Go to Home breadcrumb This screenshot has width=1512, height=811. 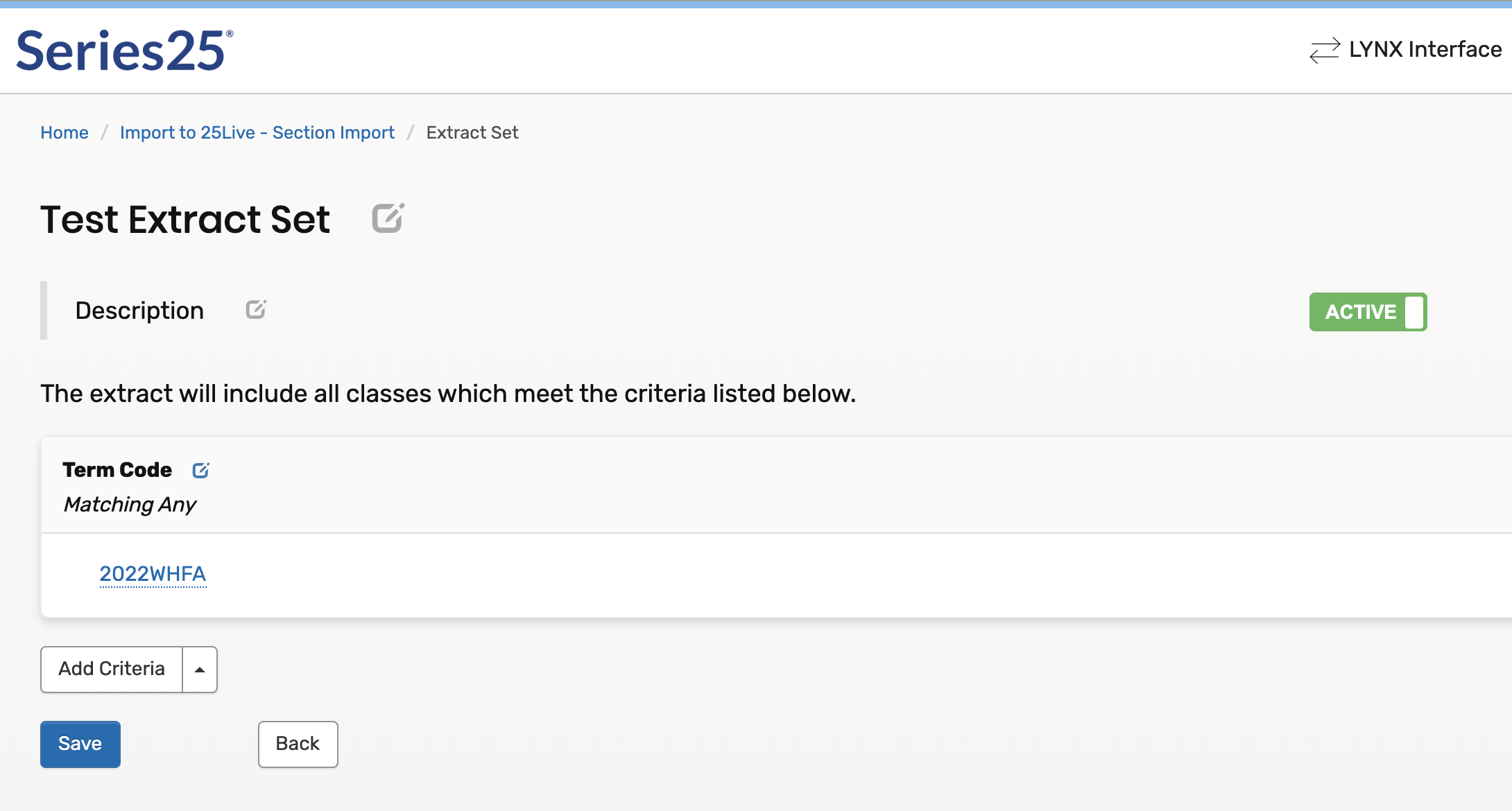click(65, 132)
